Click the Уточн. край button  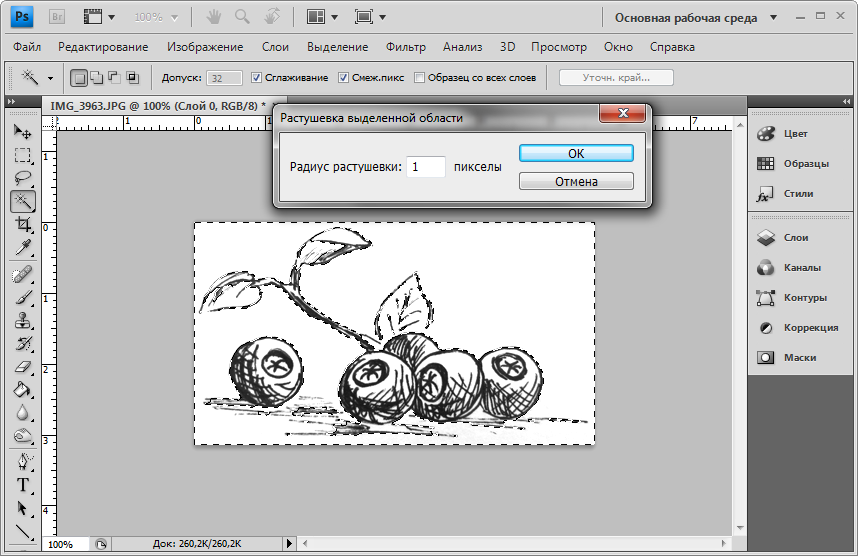pos(616,78)
